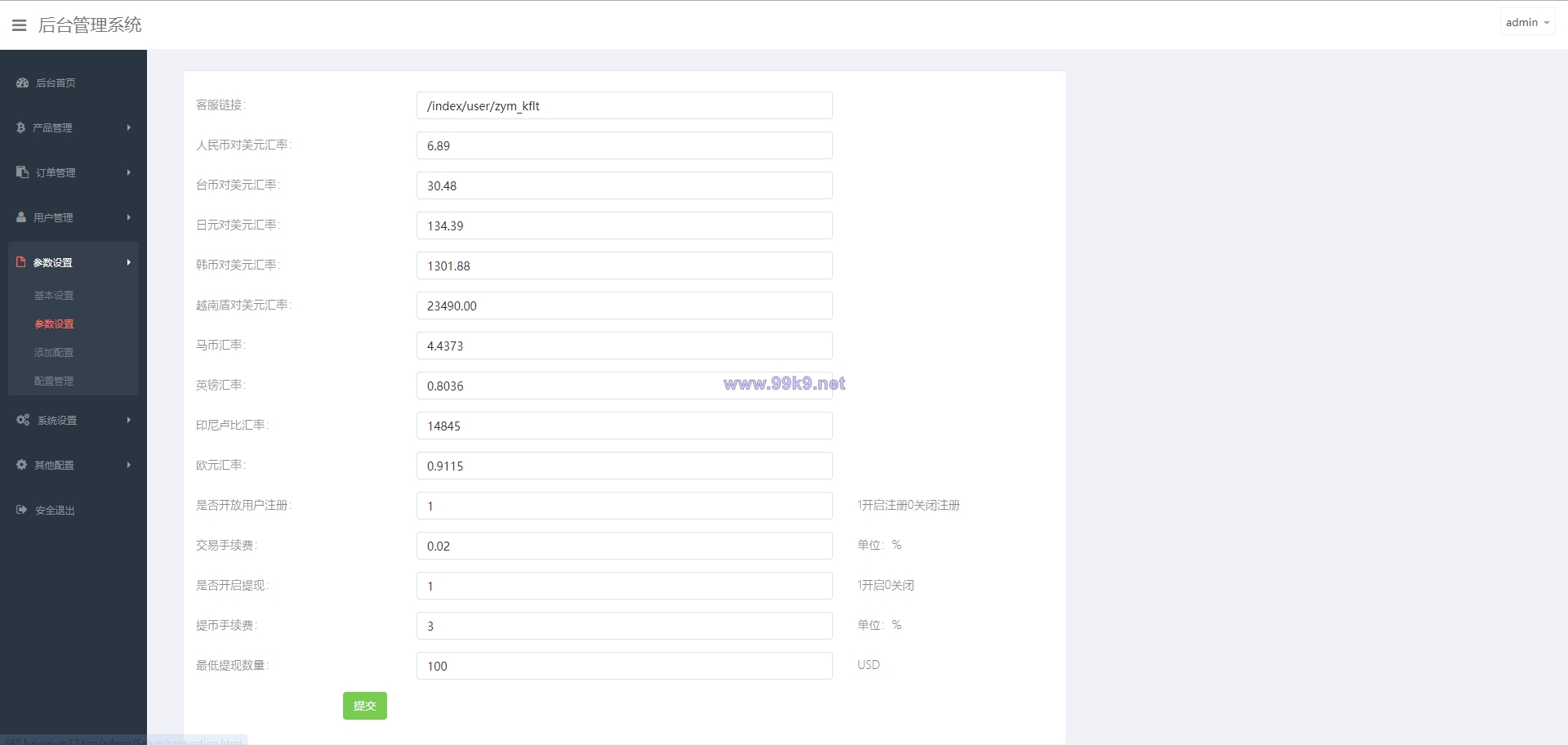
Task: Focus the 韩币对美元汇率 input field
Action: coord(625,265)
